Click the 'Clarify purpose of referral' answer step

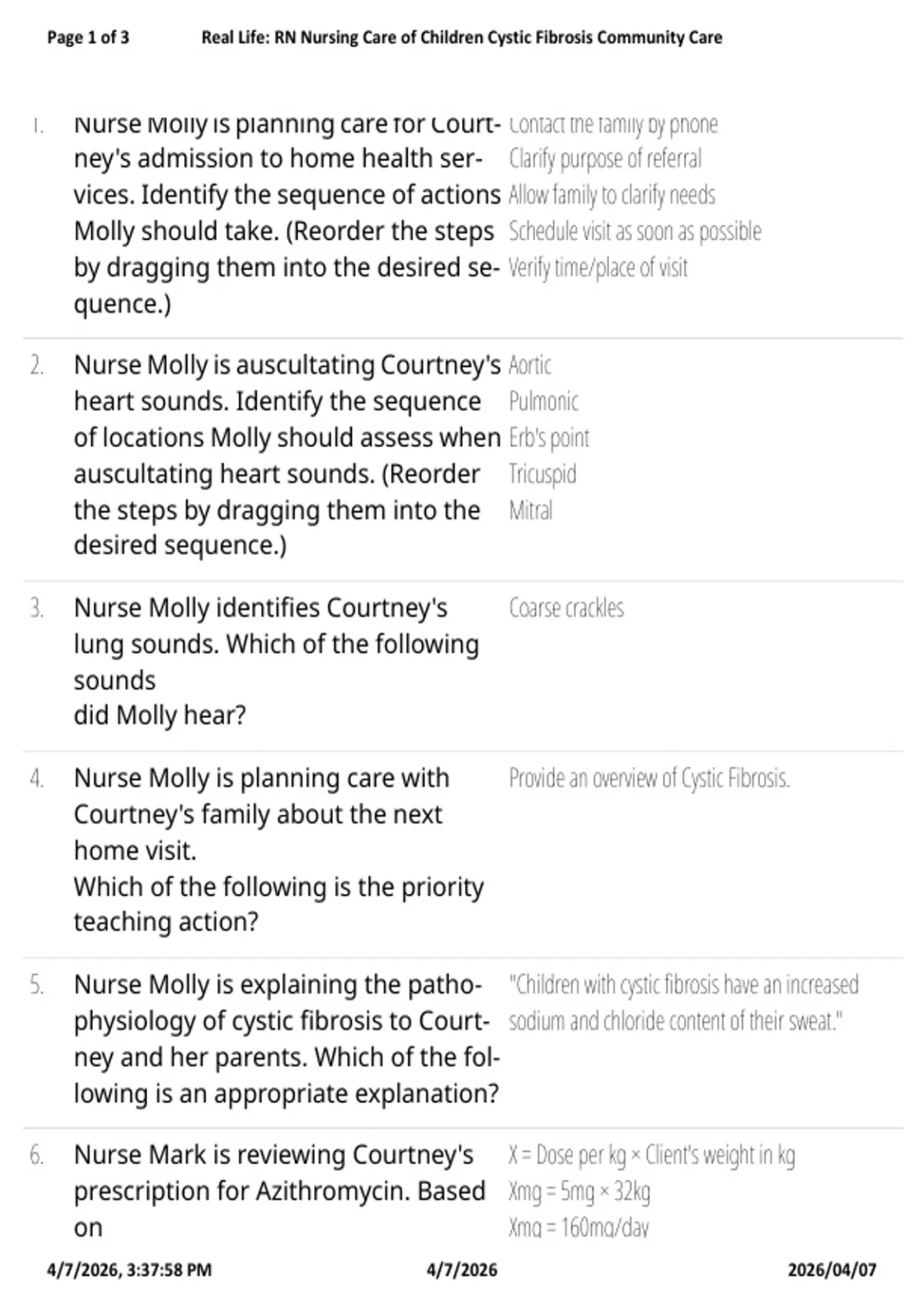605,159
